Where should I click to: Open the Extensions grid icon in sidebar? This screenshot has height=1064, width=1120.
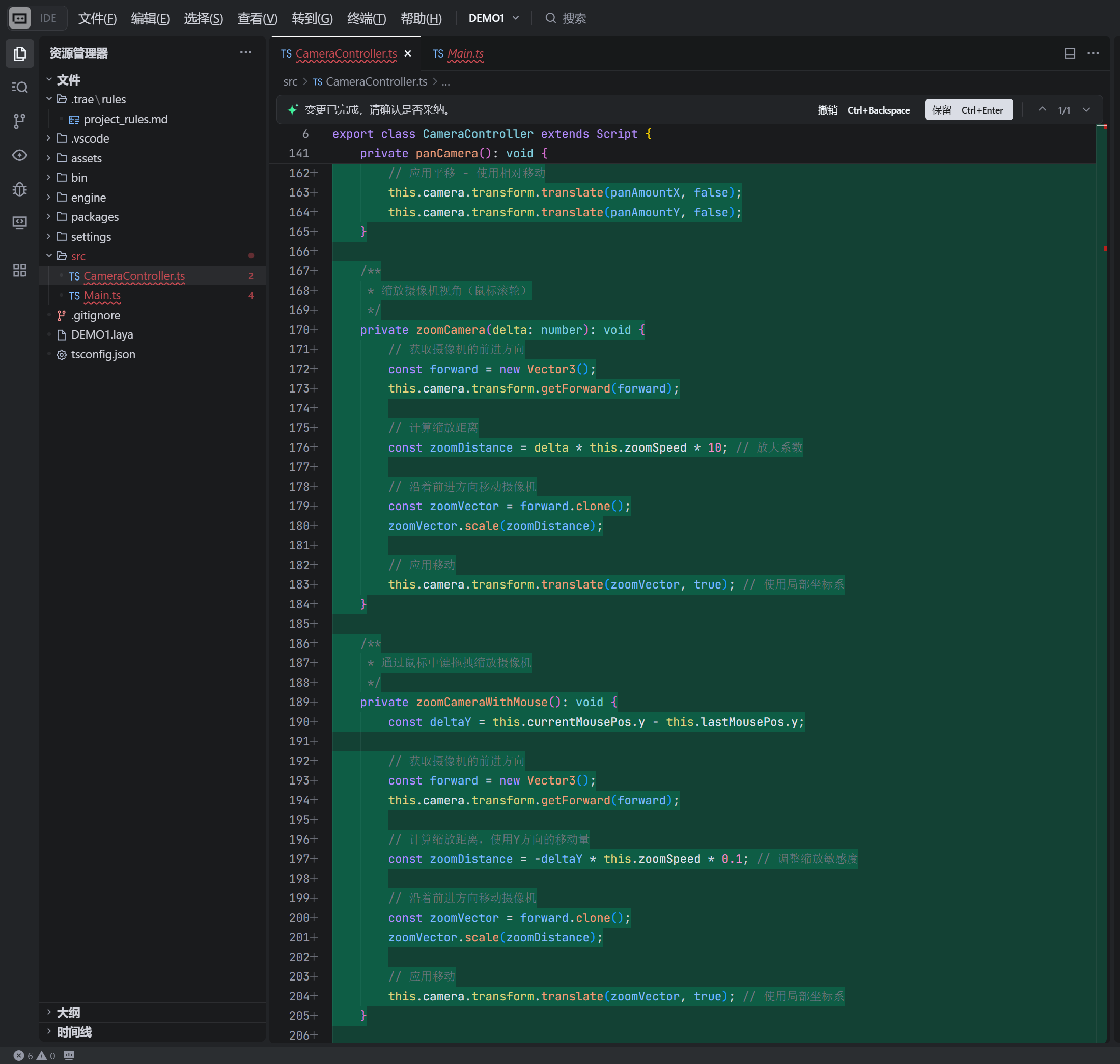coord(20,270)
